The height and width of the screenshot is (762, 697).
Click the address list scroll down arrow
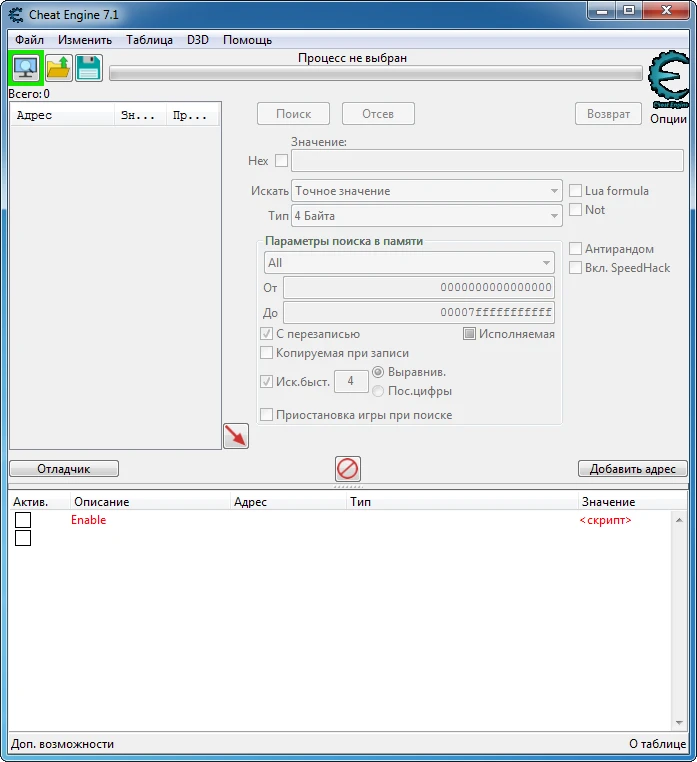pos(680,723)
